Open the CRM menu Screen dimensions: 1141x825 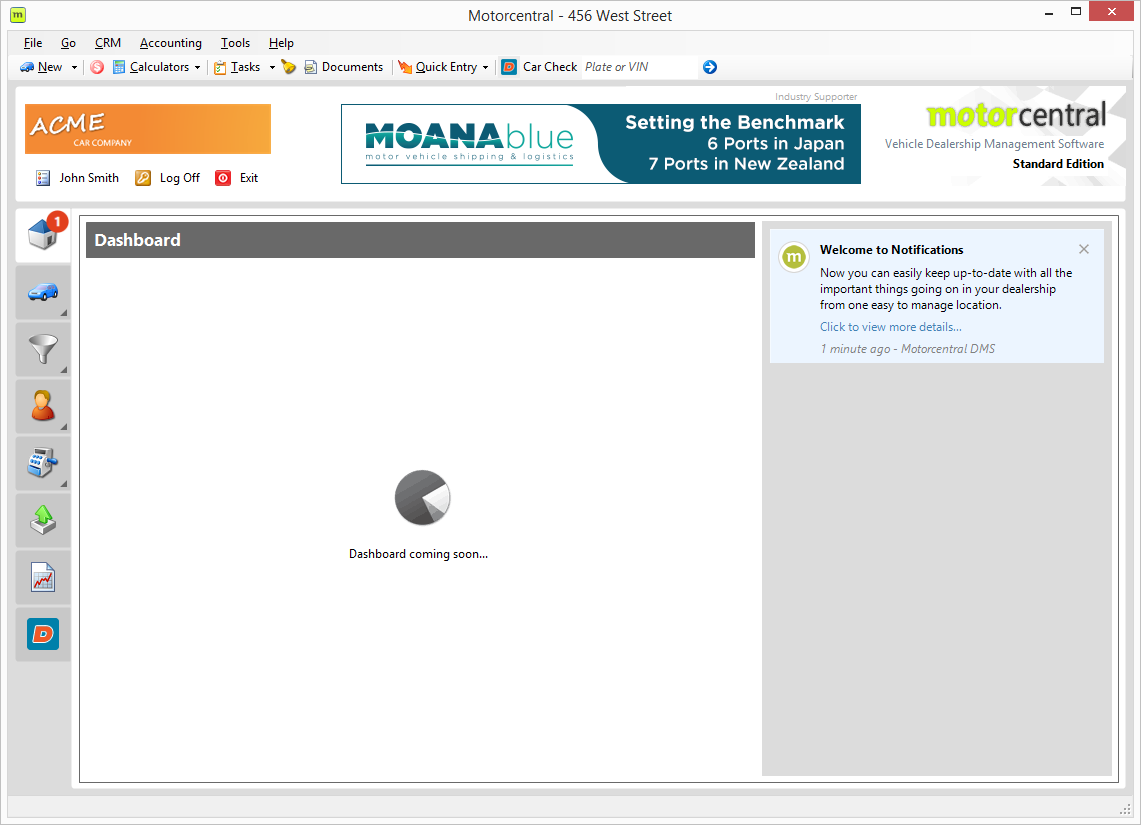coord(108,43)
